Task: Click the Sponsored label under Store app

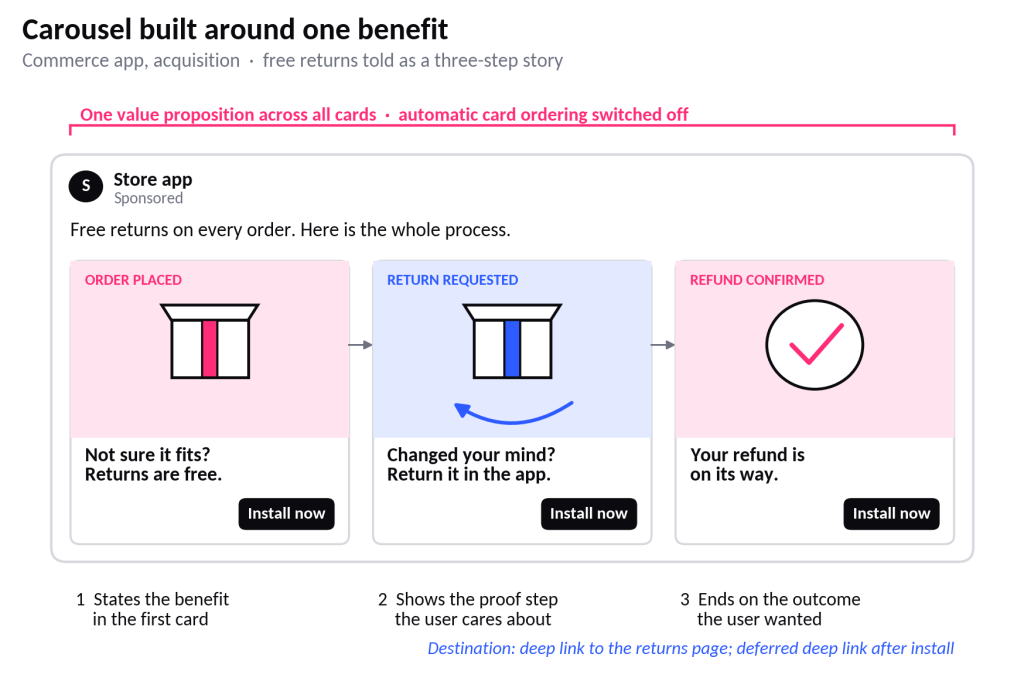Action: pyautogui.click(x=148, y=198)
